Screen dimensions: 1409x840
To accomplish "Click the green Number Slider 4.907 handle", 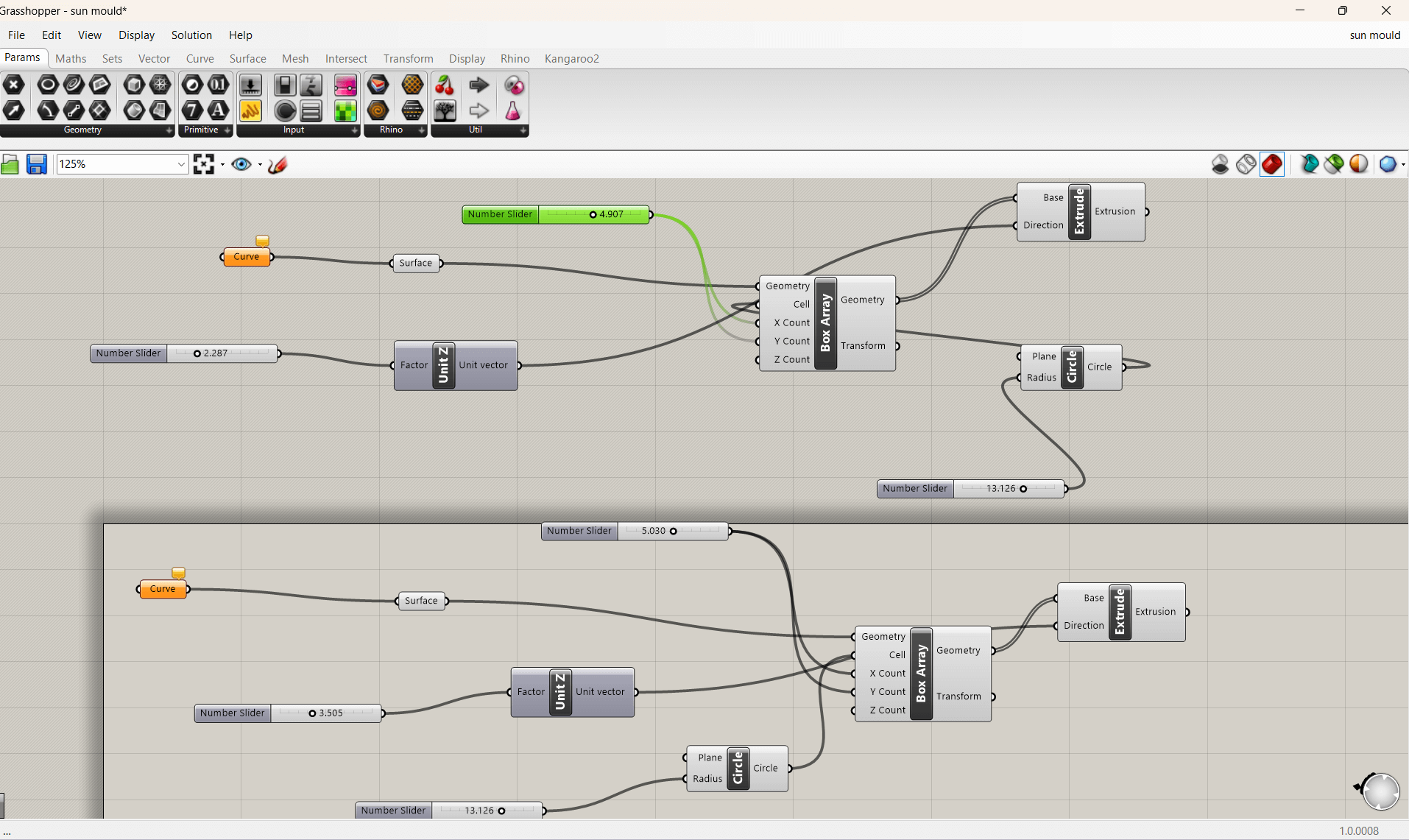I will [593, 214].
